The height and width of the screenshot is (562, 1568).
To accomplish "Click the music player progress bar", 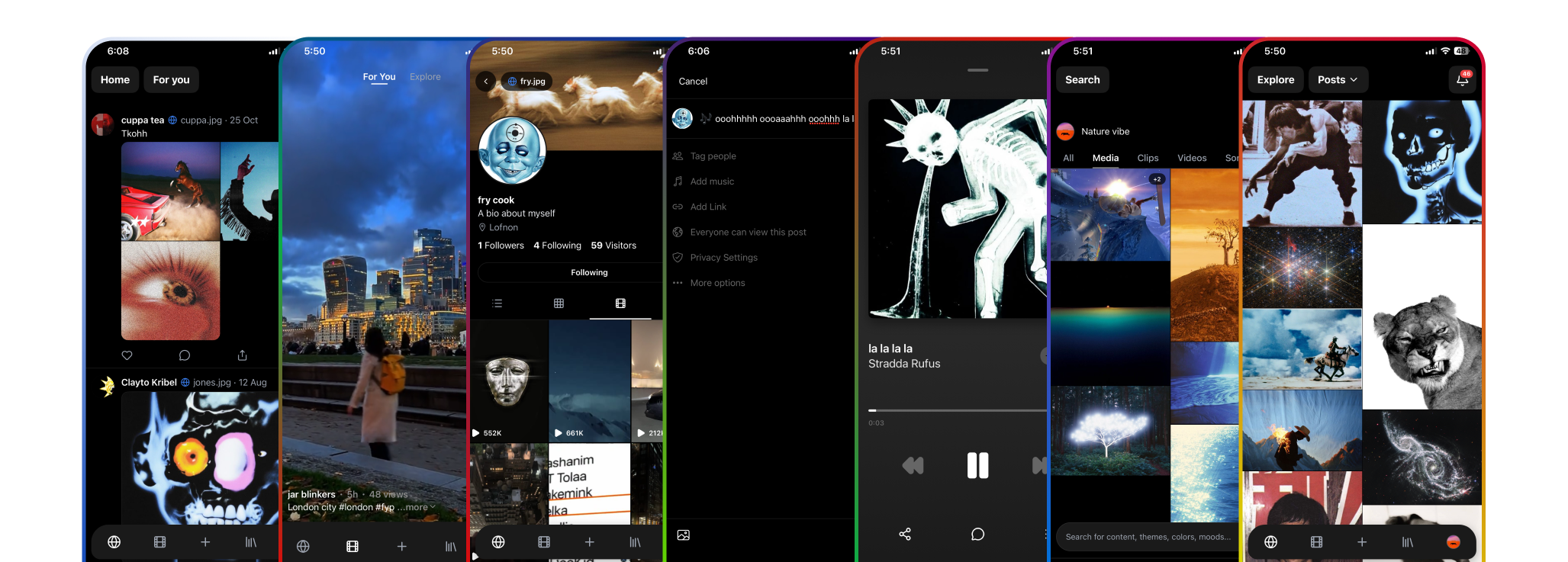I will coord(958,410).
